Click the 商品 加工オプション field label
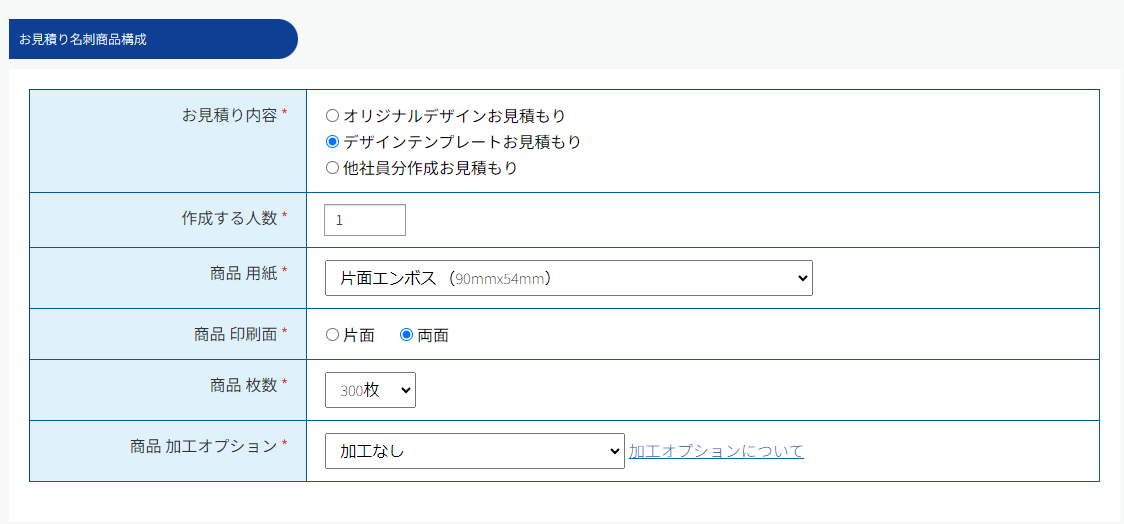This screenshot has width=1124, height=524. coord(203,446)
